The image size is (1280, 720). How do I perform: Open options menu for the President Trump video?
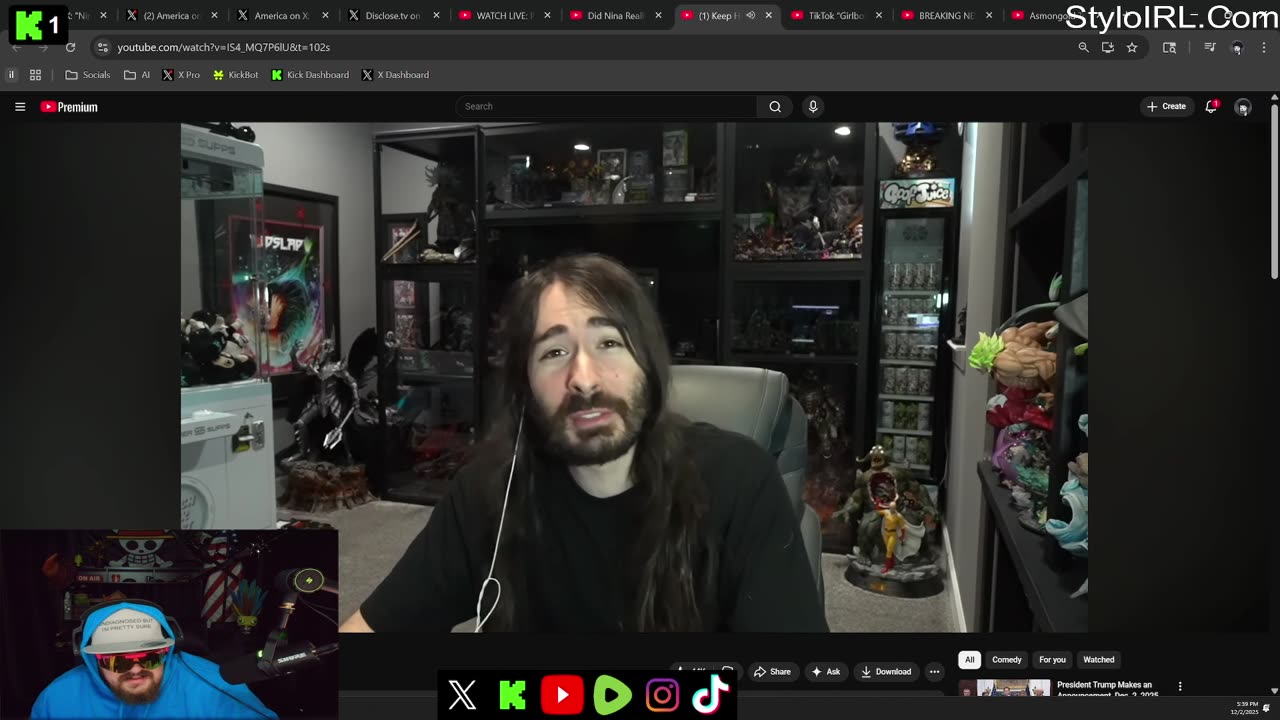coord(1180,686)
